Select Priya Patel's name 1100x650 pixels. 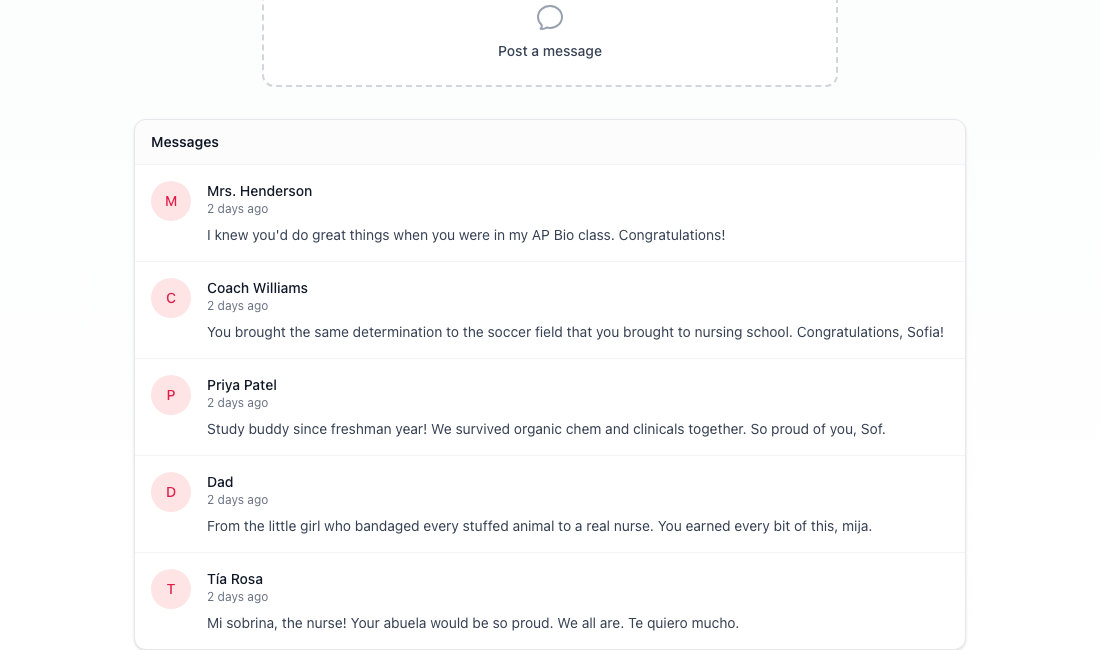(242, 385)
